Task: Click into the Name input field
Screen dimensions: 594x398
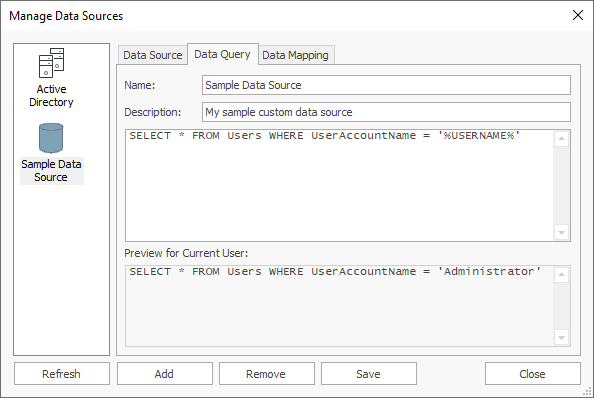Action: 386,85
